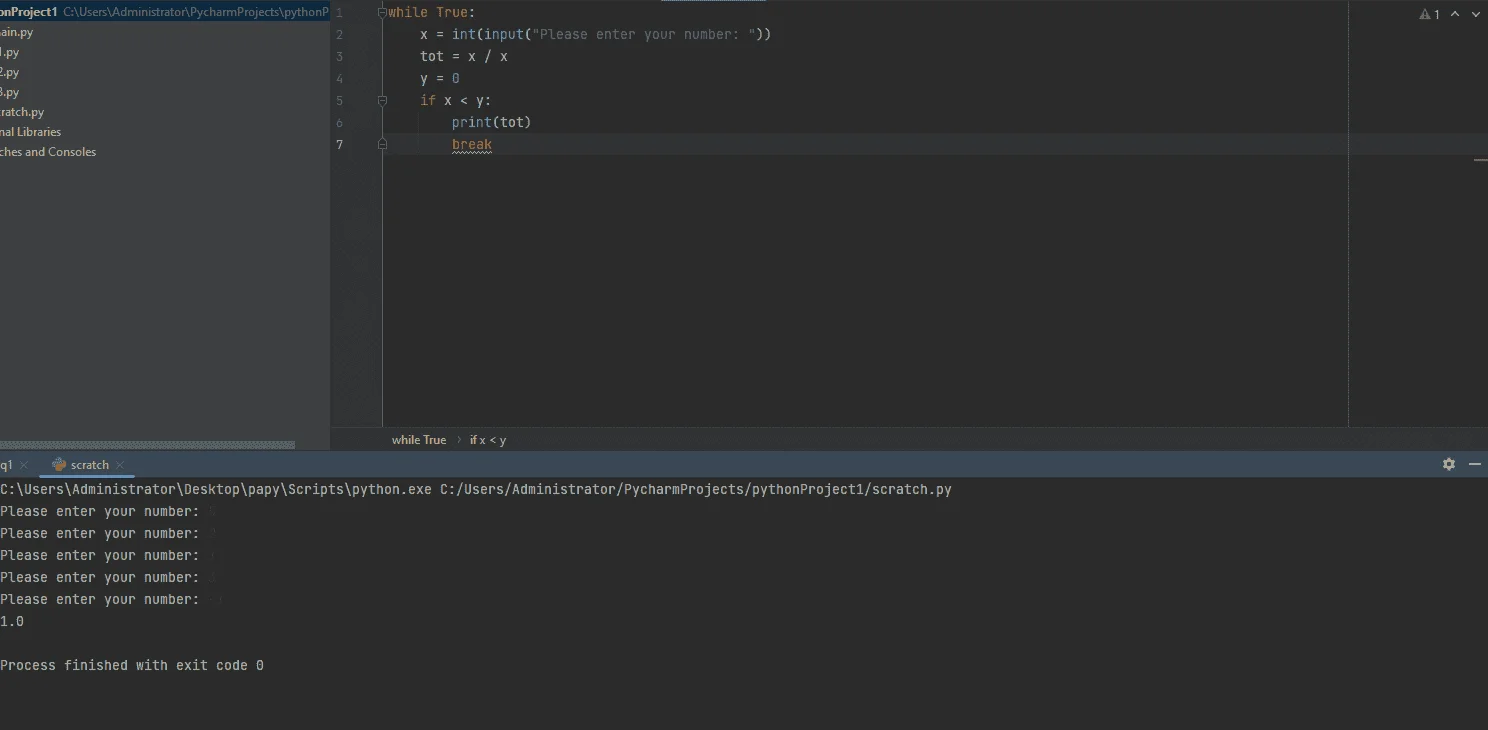This screenshot has height=730, width=1488.
Task: Open Run panel settings gear
Action: [x=1449, y=464]
